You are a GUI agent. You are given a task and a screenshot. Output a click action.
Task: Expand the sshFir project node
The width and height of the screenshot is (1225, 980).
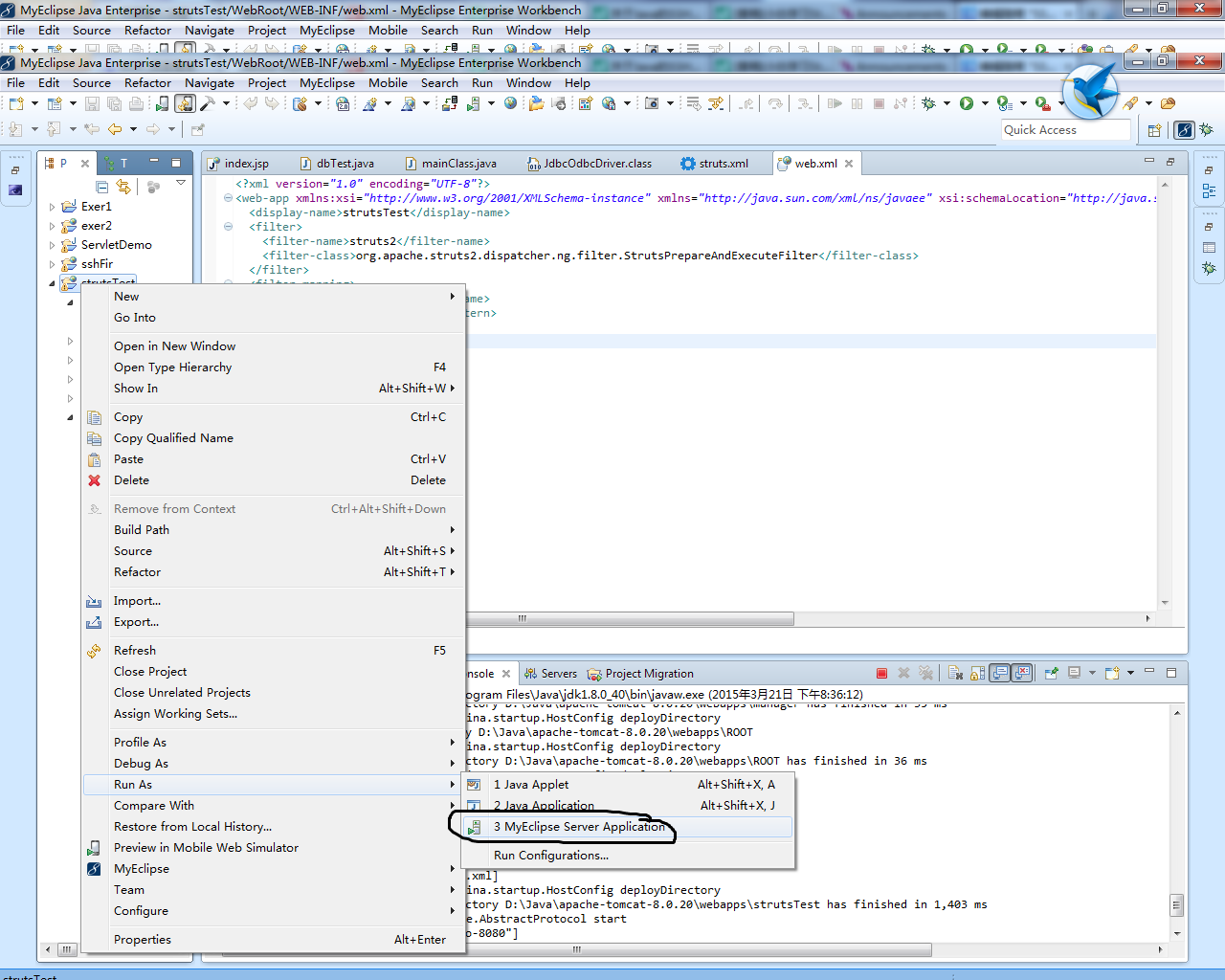pos(52,263)
